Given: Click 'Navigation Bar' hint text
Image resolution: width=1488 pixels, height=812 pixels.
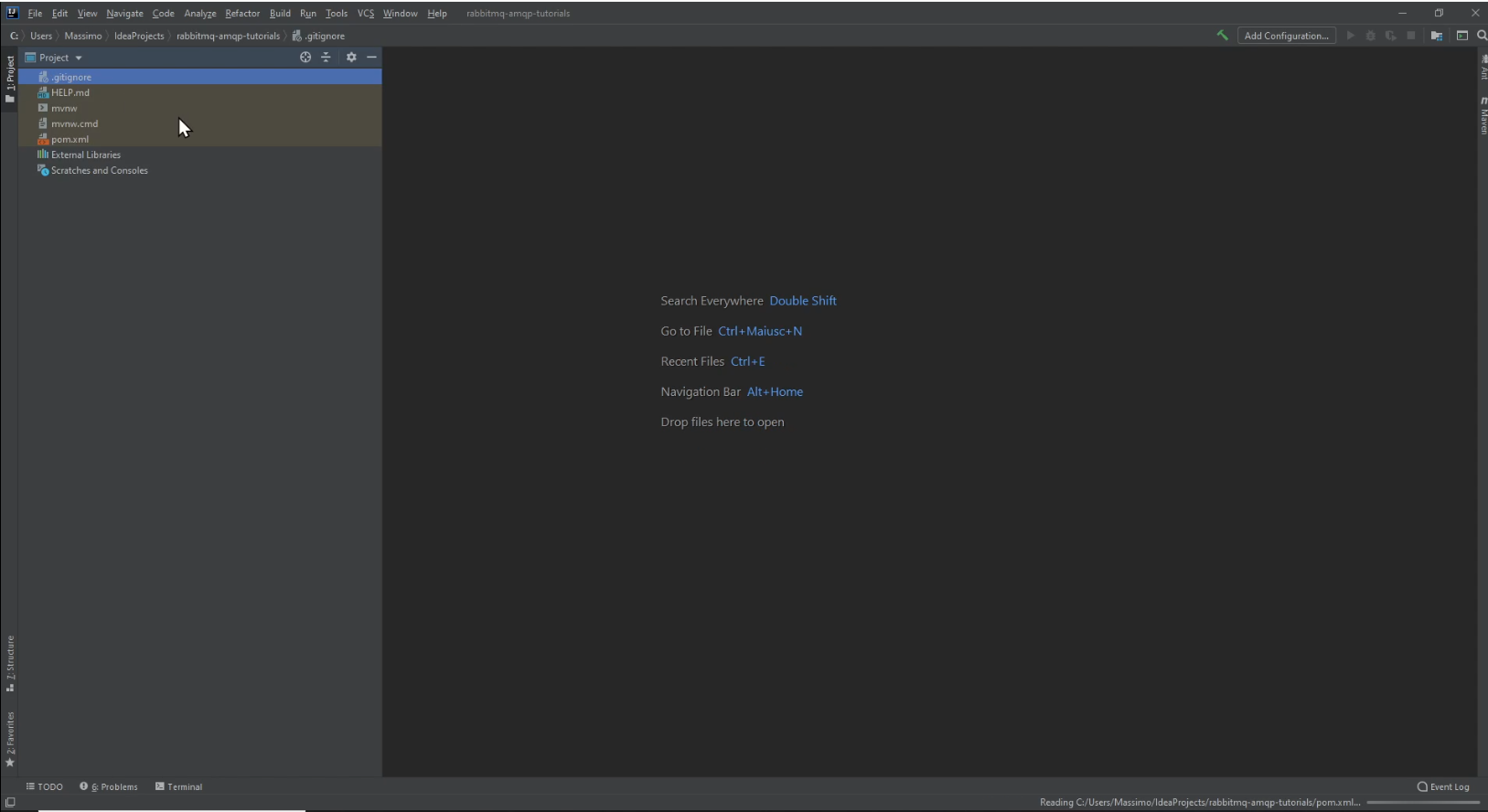Looking at the screenshot, I should tap(701, 391).
